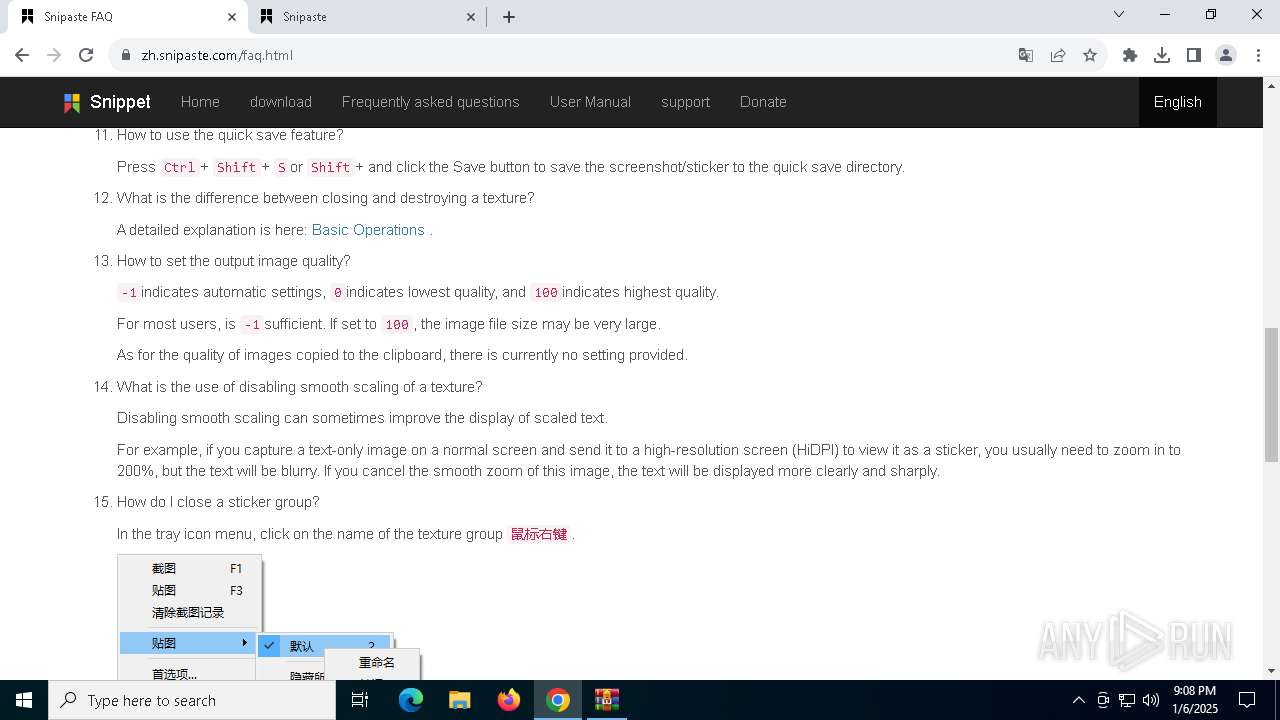The image size is (1280, 720).
Task: Click the Ctrl key code label
Action: click(x=179, y=167)
